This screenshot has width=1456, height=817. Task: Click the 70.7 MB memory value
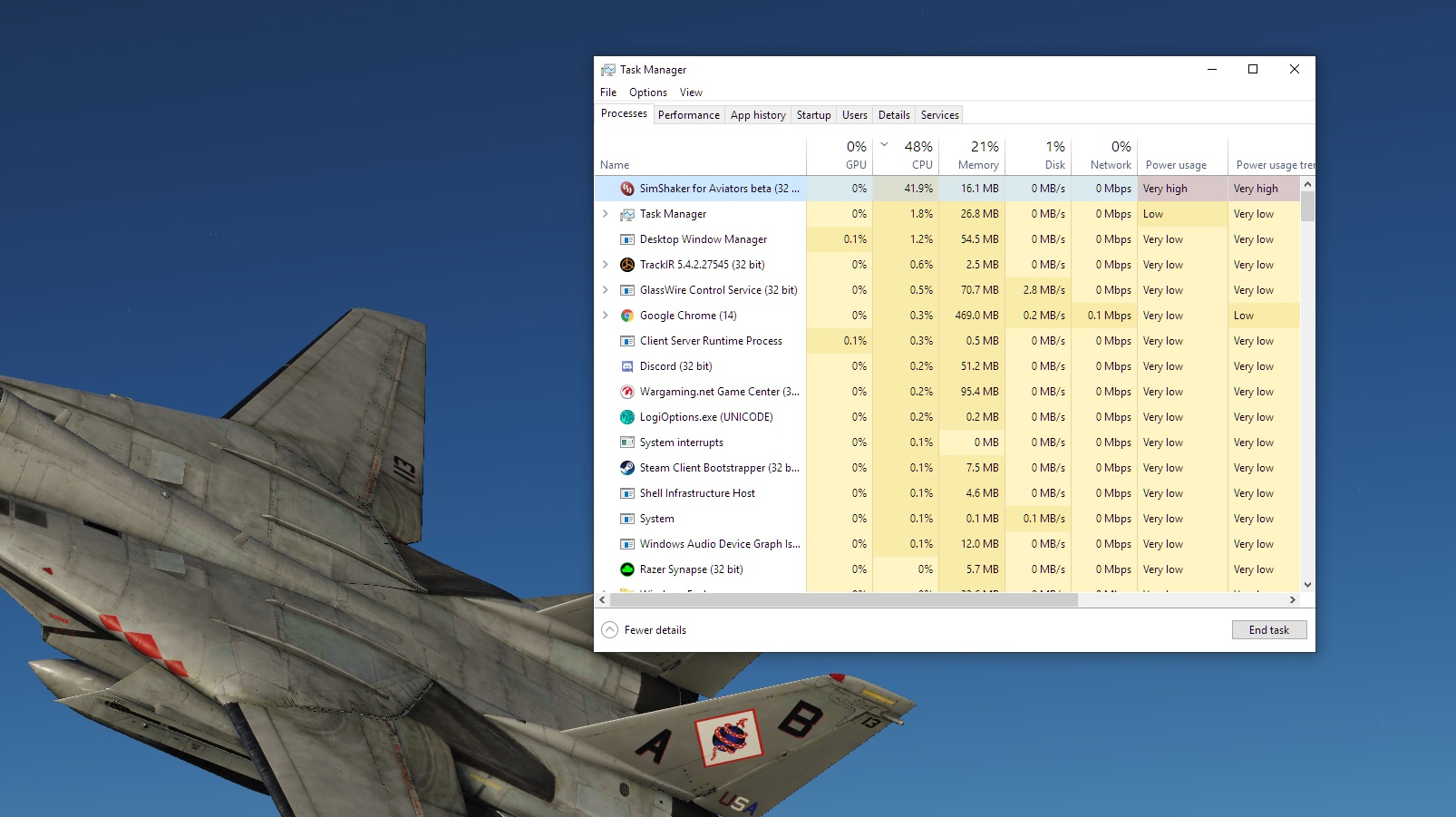click(x=979, y=290)
